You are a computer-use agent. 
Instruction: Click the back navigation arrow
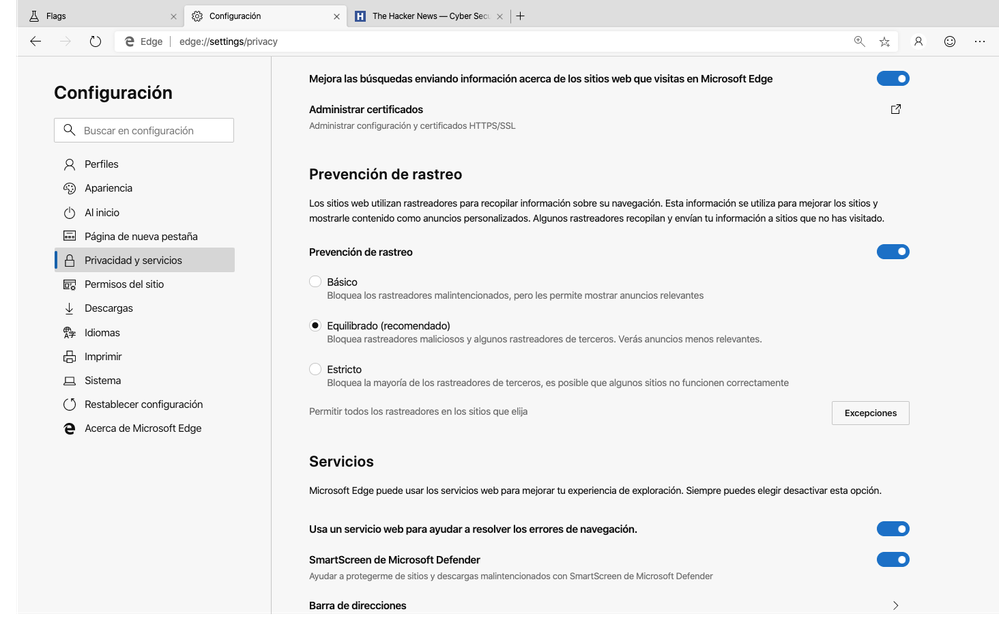click(x=36, y=41)
